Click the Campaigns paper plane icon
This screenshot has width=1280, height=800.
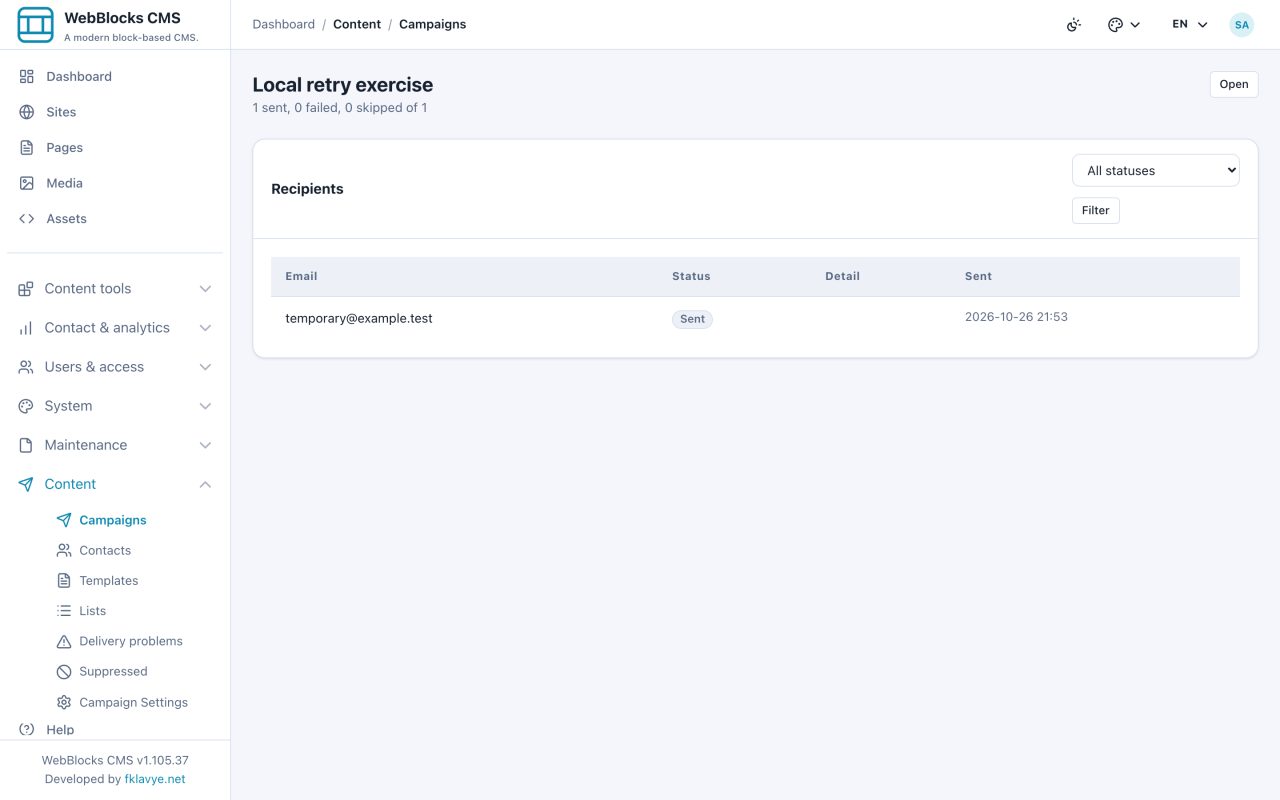[x=64, y=520]
